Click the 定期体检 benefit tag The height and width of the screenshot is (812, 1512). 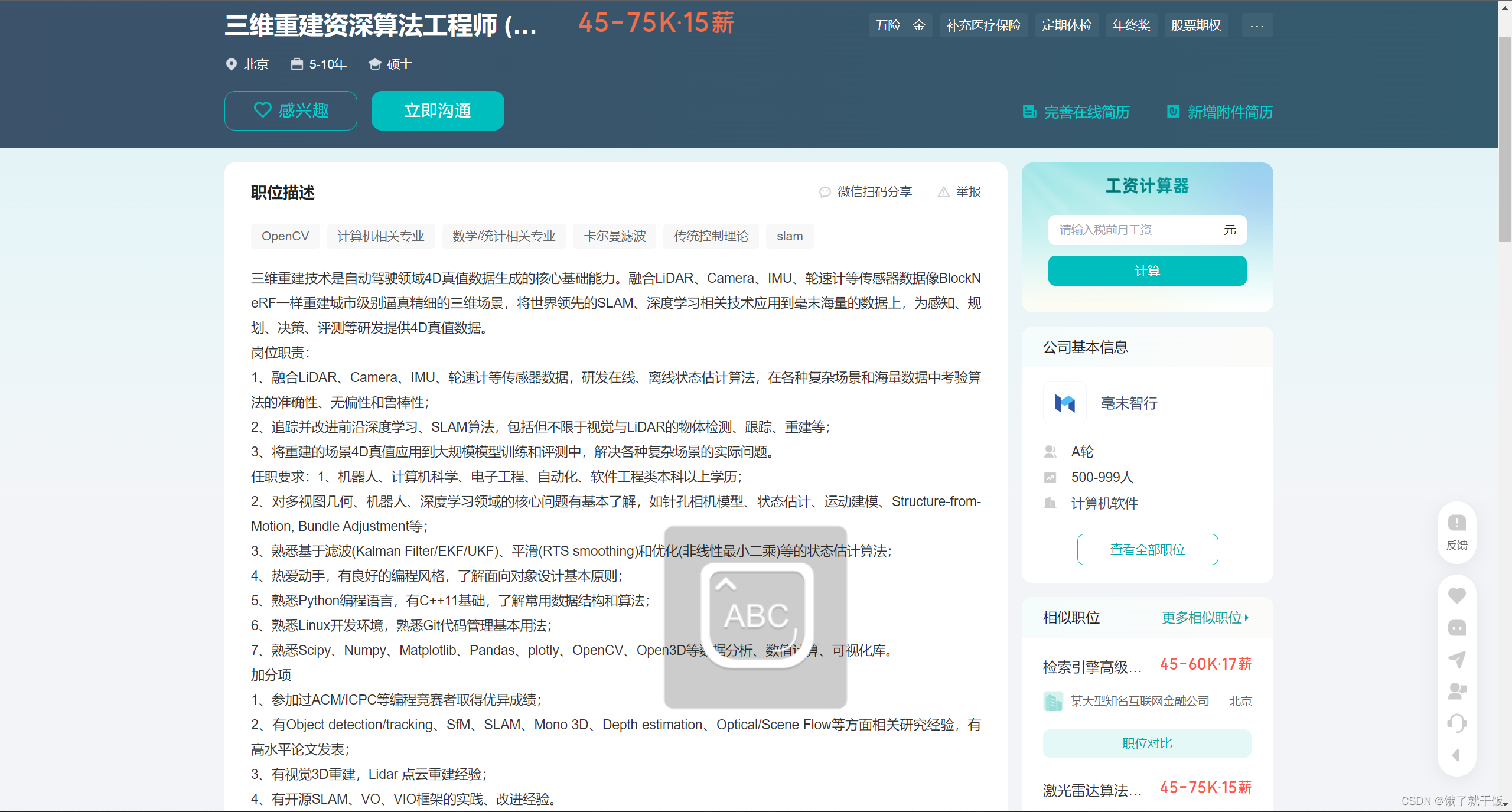[1067, 25]
